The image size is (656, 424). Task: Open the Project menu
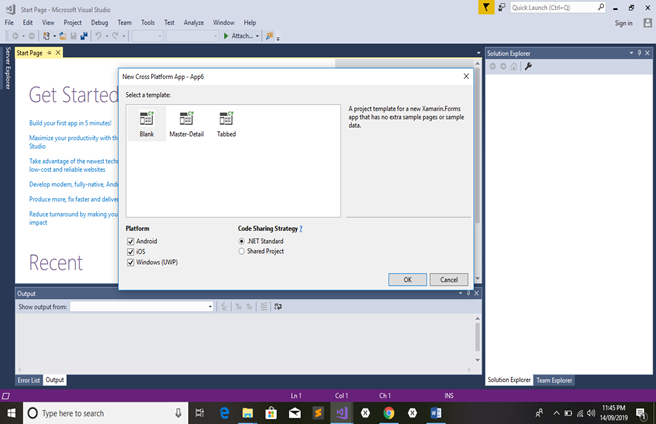[x=72, y=23]
